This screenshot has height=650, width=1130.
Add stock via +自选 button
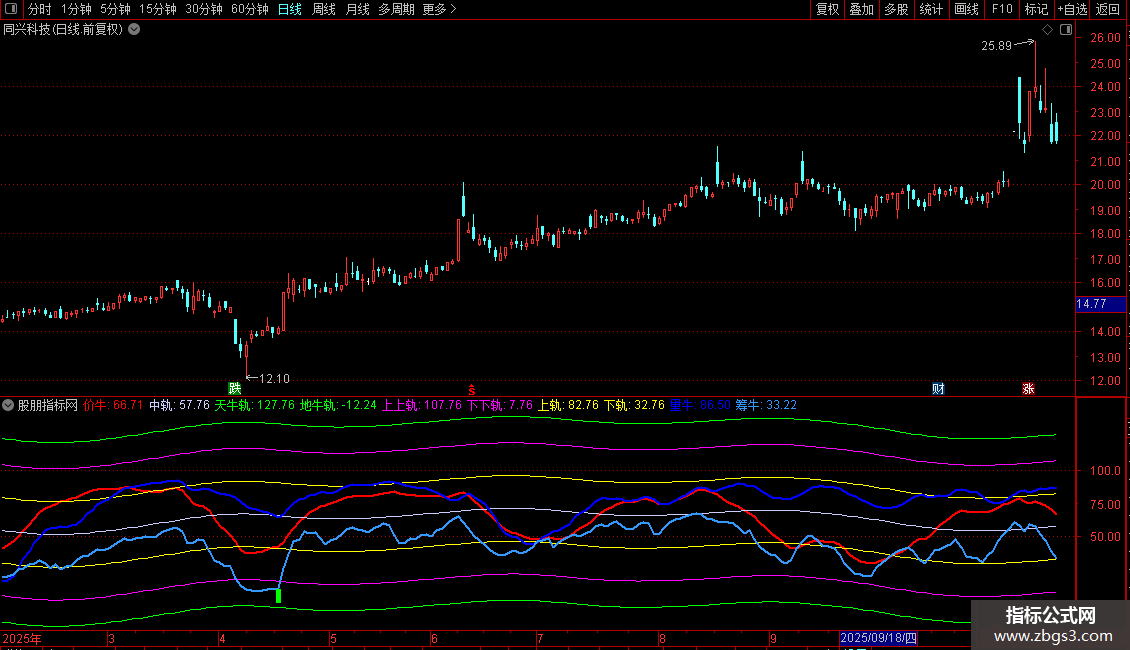(x=1070, y=9)
